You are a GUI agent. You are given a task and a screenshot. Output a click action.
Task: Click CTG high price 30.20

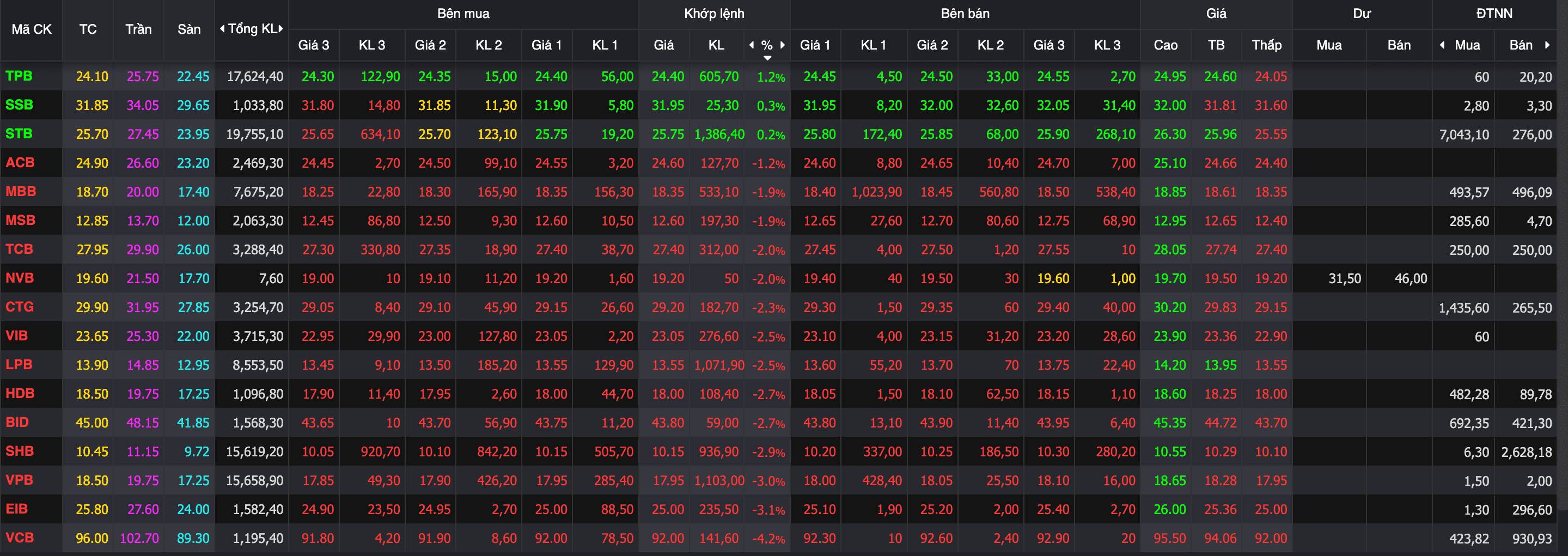(1169, 308)
